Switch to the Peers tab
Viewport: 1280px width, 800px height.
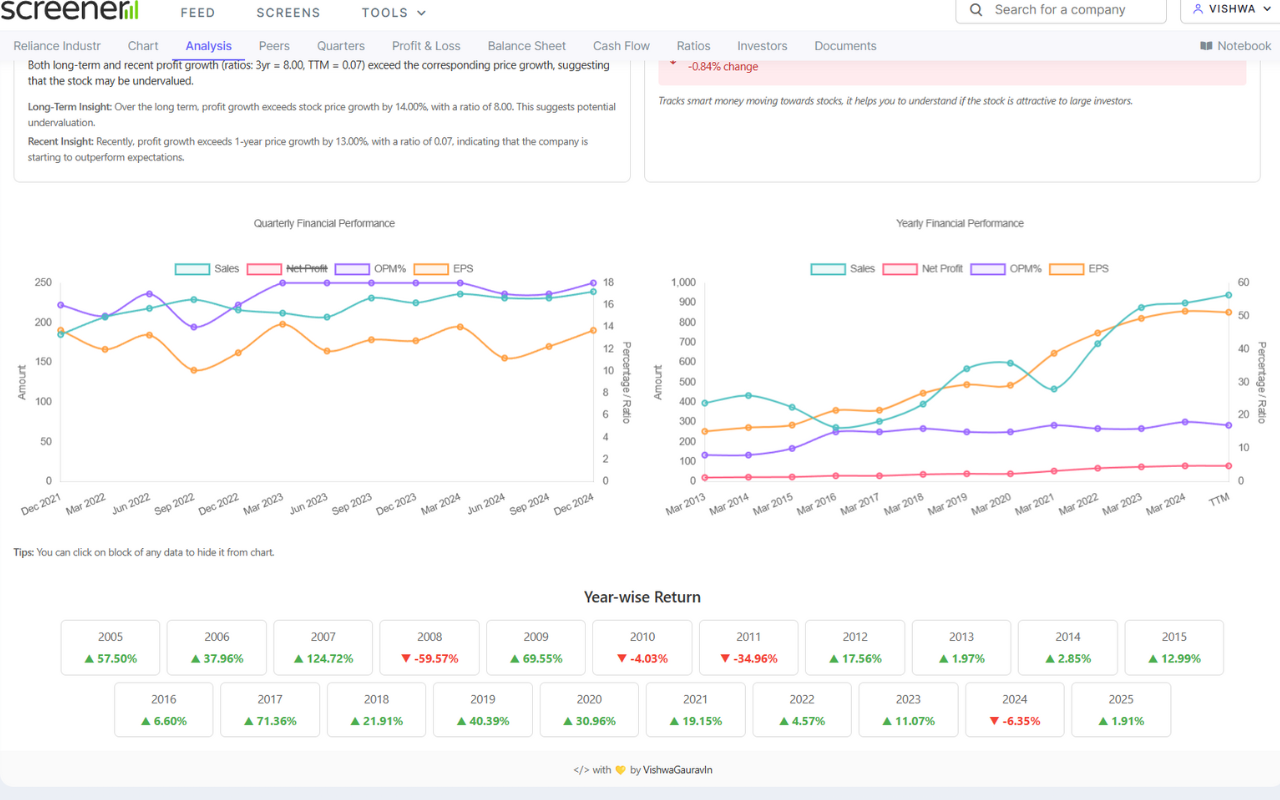click(274, 45)
